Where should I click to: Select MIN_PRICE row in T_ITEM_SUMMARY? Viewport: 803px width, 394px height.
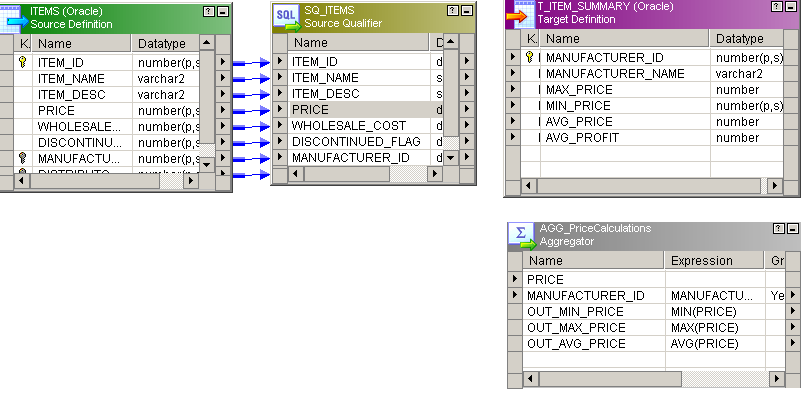tap(652, 105)
